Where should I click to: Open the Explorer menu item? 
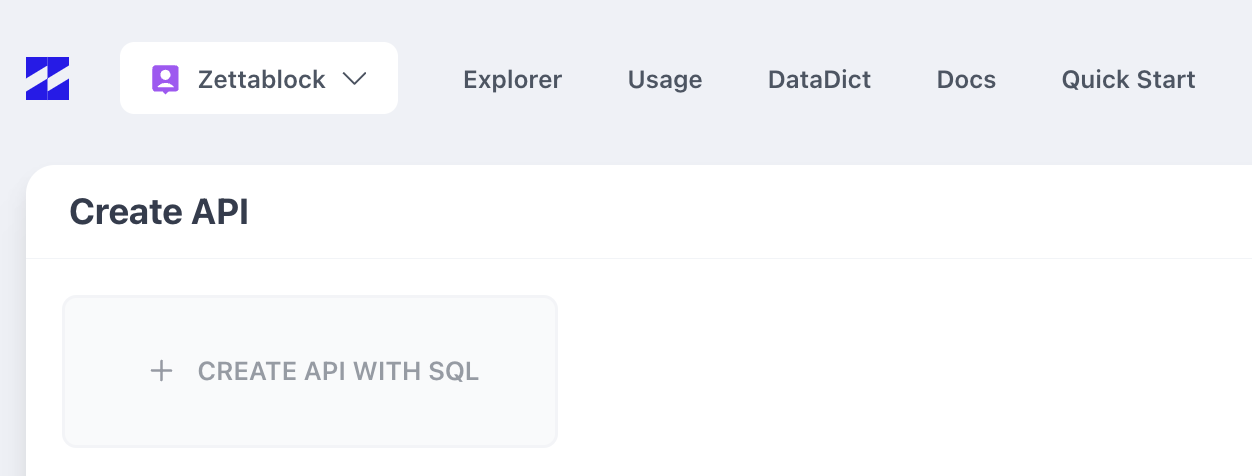pyautogui.click(x=512, y=79)
